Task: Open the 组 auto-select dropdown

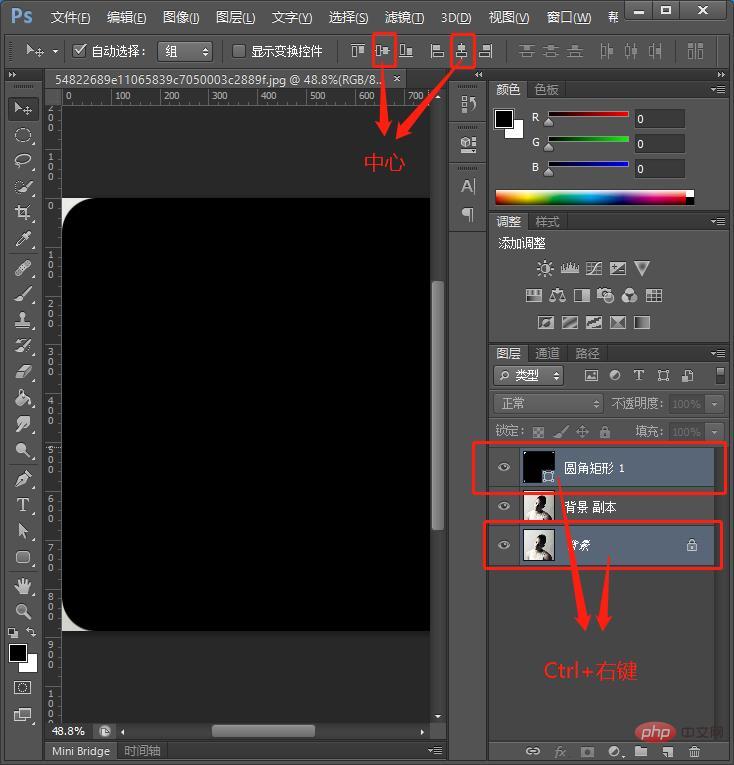Action: [185, 51]
